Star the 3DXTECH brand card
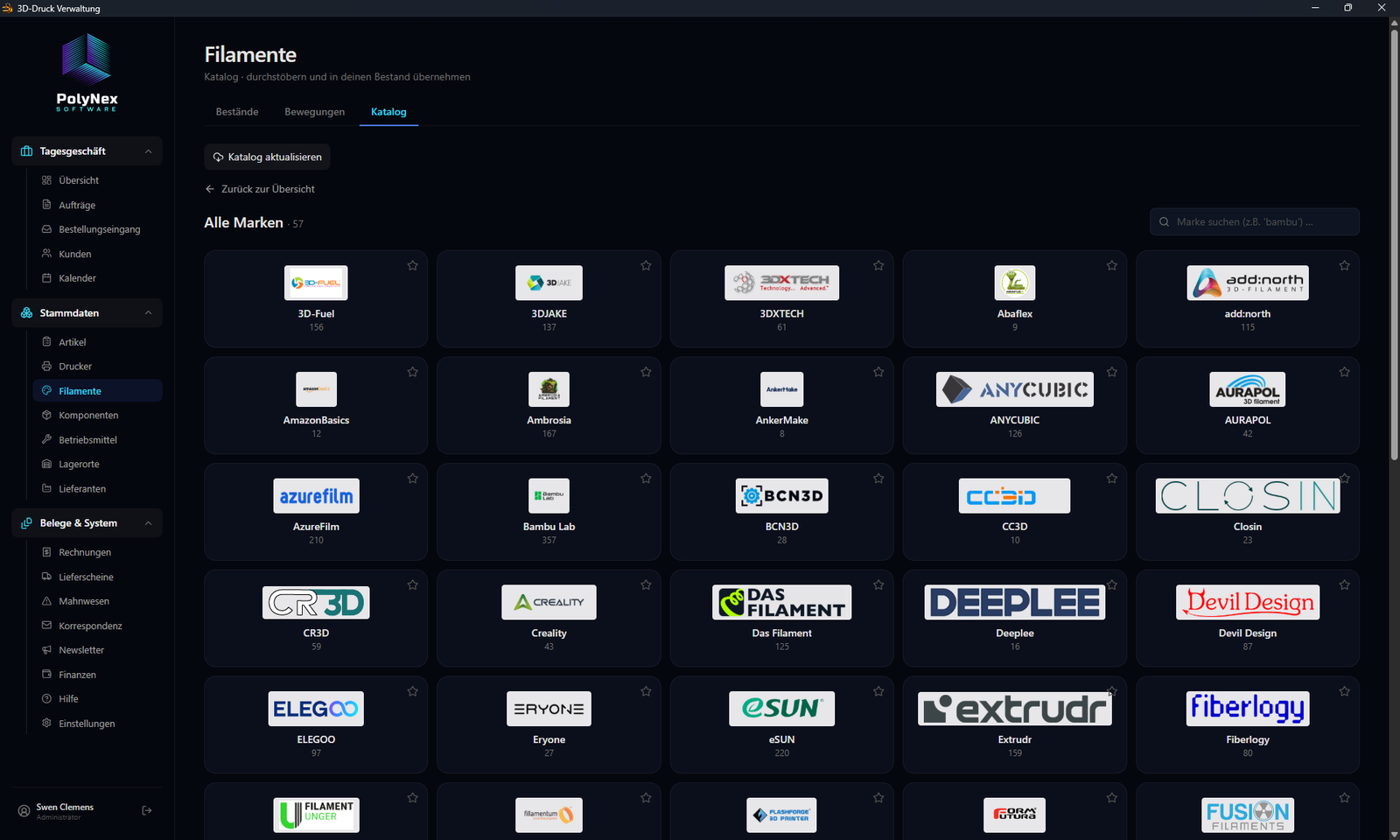Viewport: 1400px width, 840px height. tap(878, 265)
